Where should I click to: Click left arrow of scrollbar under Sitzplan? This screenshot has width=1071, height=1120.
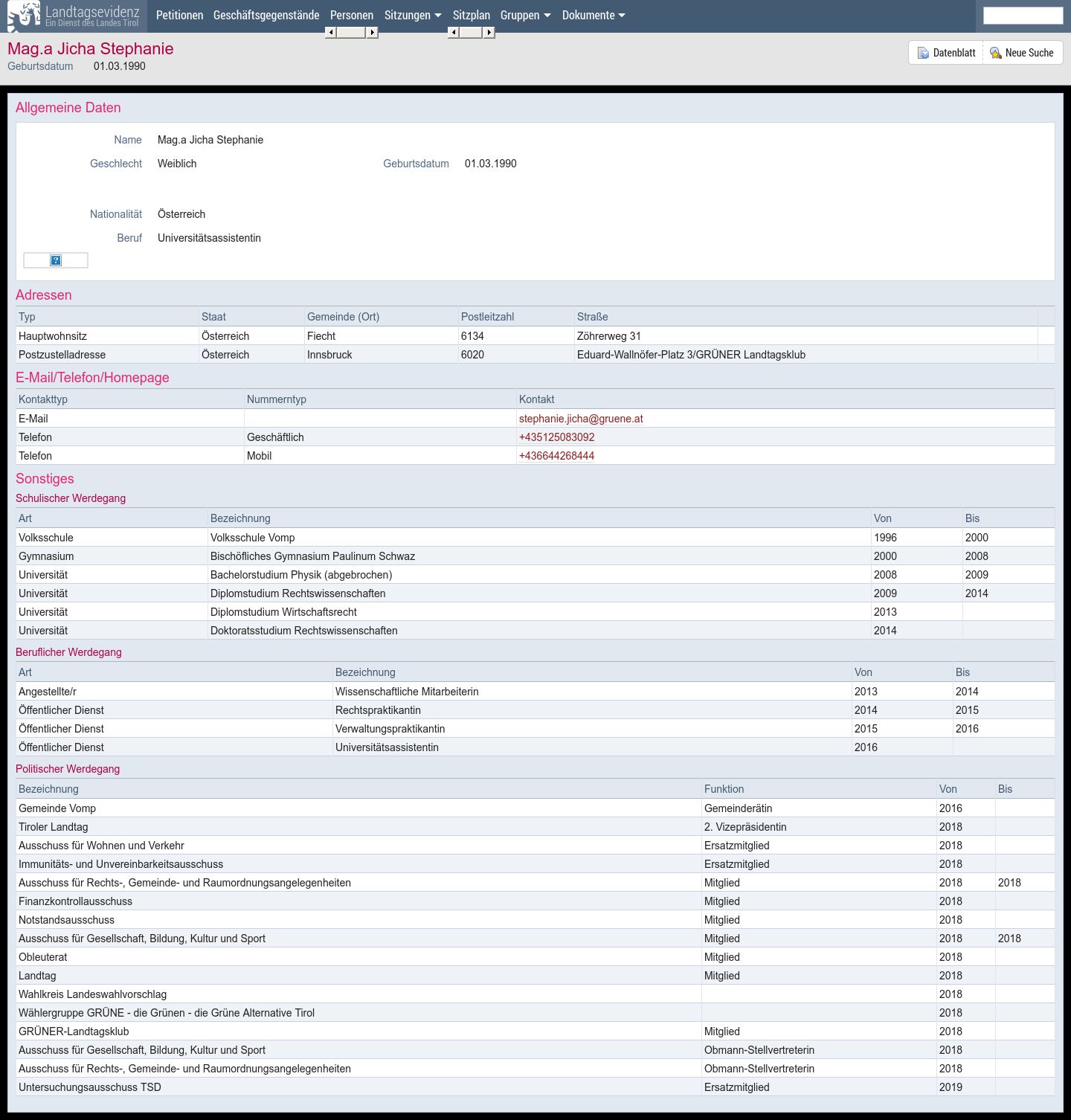(x=454, y=32)
